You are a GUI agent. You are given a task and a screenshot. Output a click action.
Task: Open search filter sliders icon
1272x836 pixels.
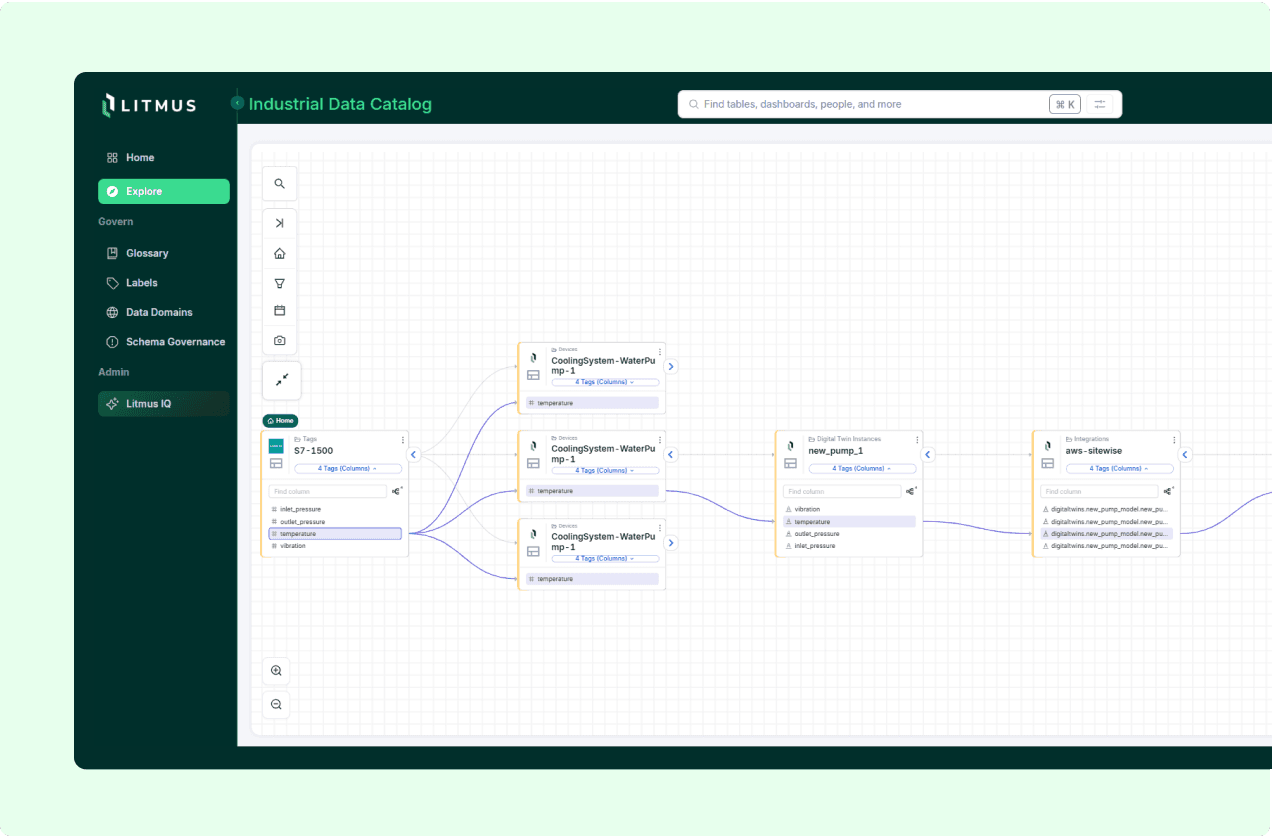point(1100,104)
